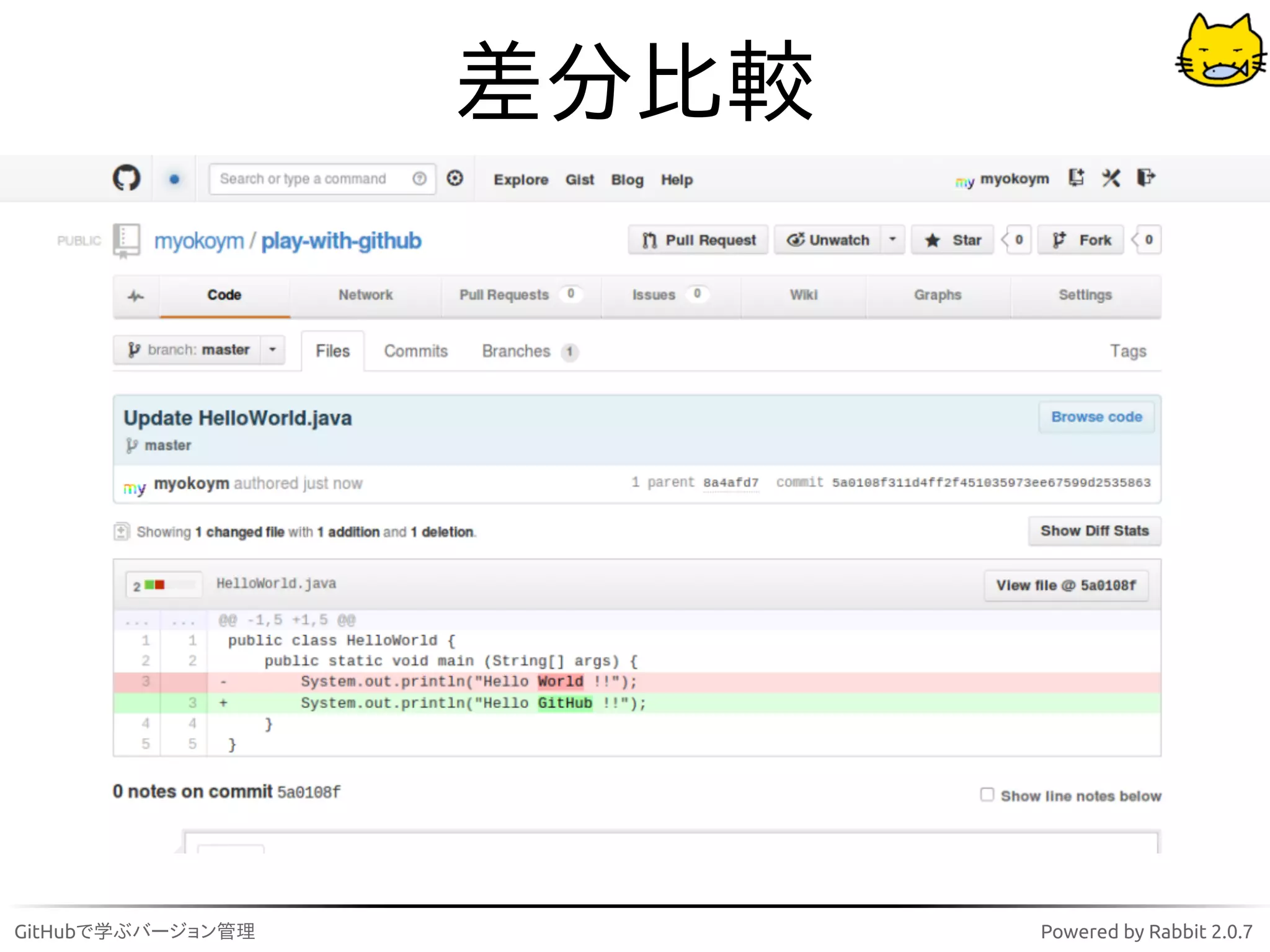The image size is (1270, 952).
Task: Click the yellow cat mascot image
Action: (1220, 50)
